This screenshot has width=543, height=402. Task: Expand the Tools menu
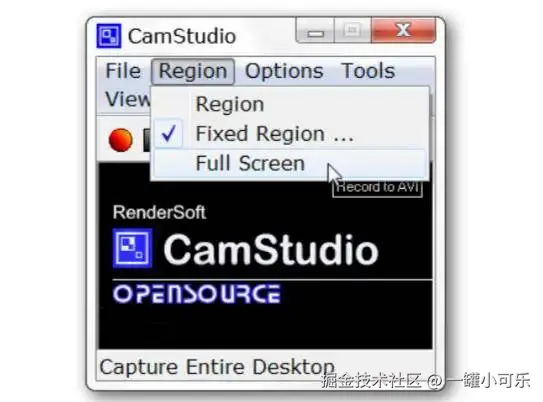(368, 71)
